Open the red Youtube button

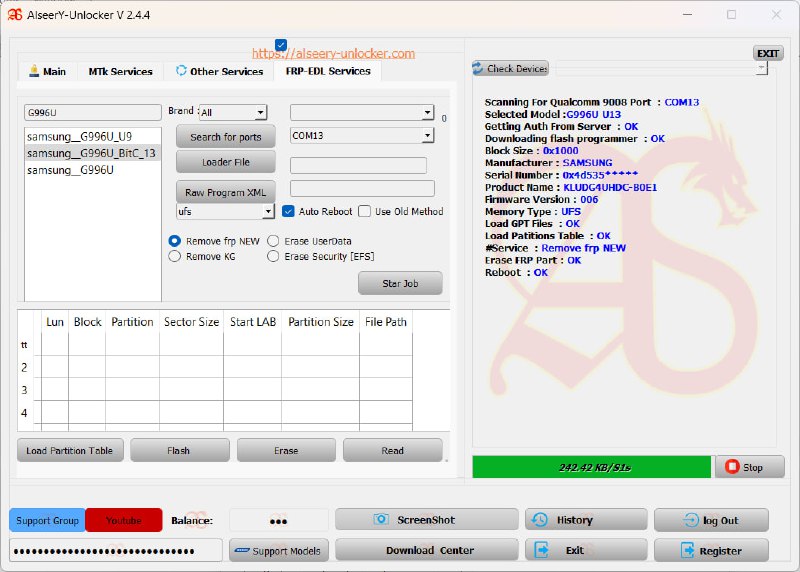tap(123, 520)
